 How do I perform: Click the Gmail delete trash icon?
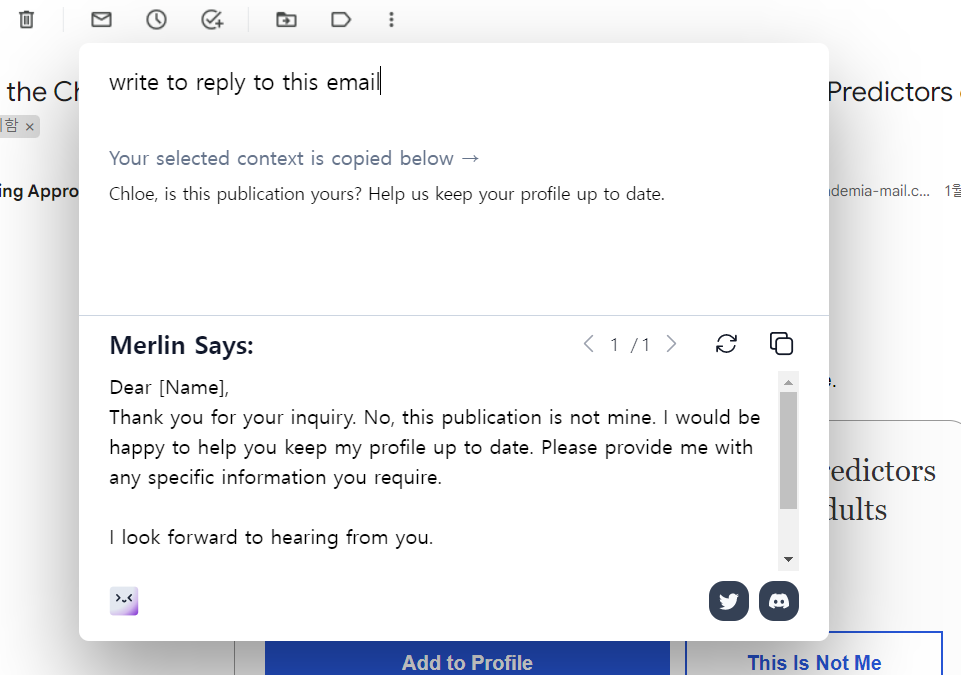26,20
